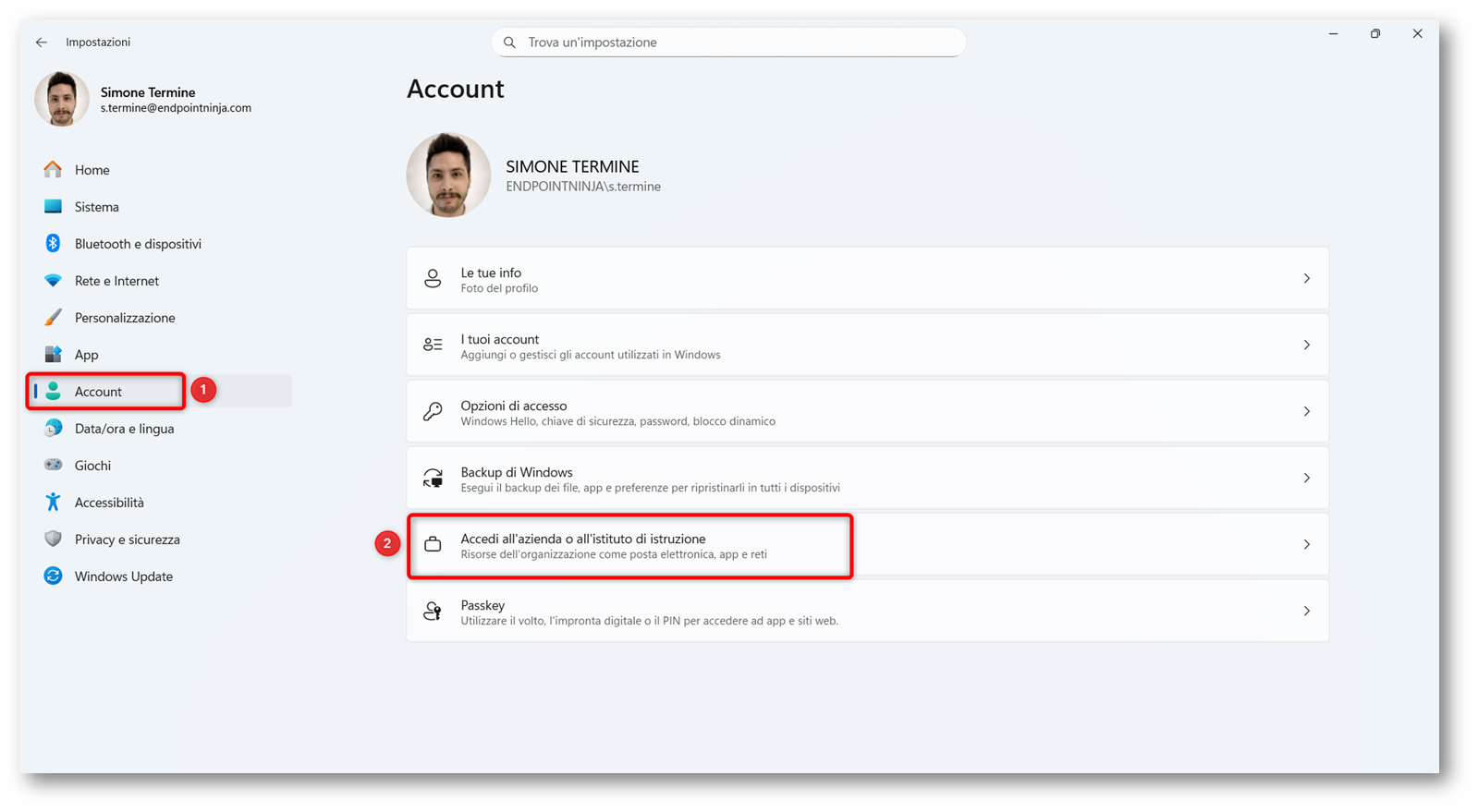Viewport: 1478px width, 812px height.
Task: Click chevron for Accedi all'azienda o all'istituto
Action: [1306, 544]
